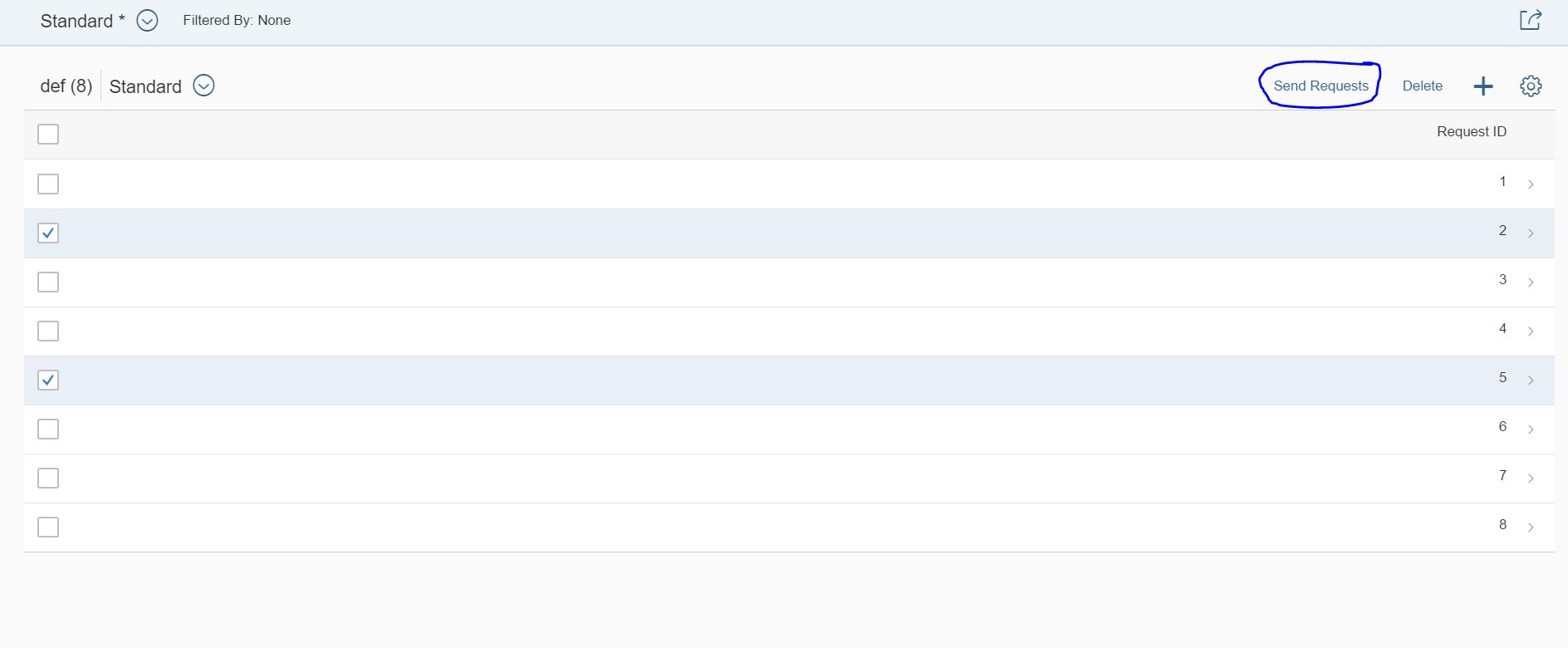Open the chevron arrow for Request ID 1
Image resolution: width=1568 pixels, height=648 pixels.
pos(1531,184)
